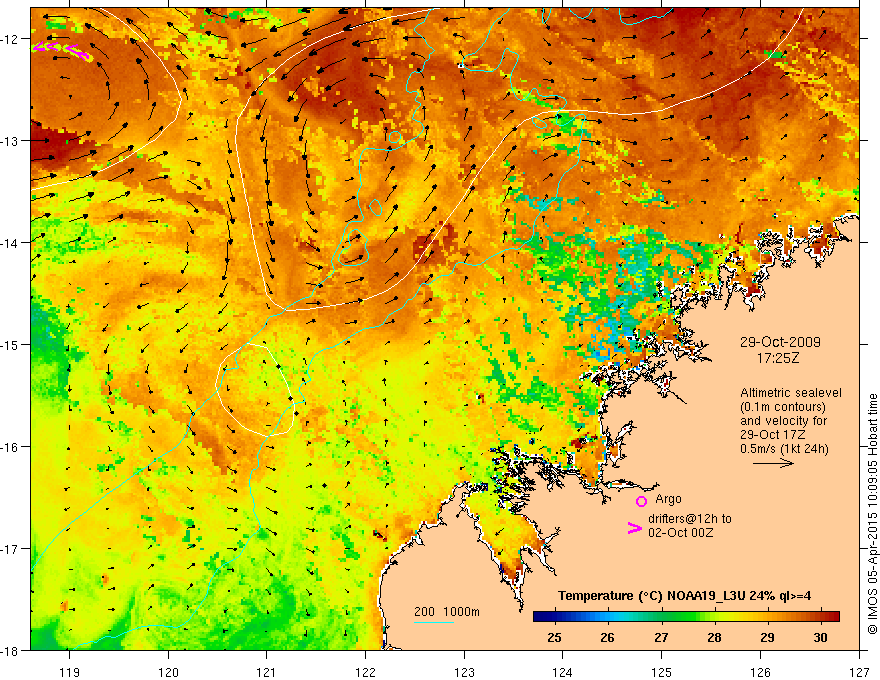
Task: Click the 17:25Z time label
Action: pos(778,358)
